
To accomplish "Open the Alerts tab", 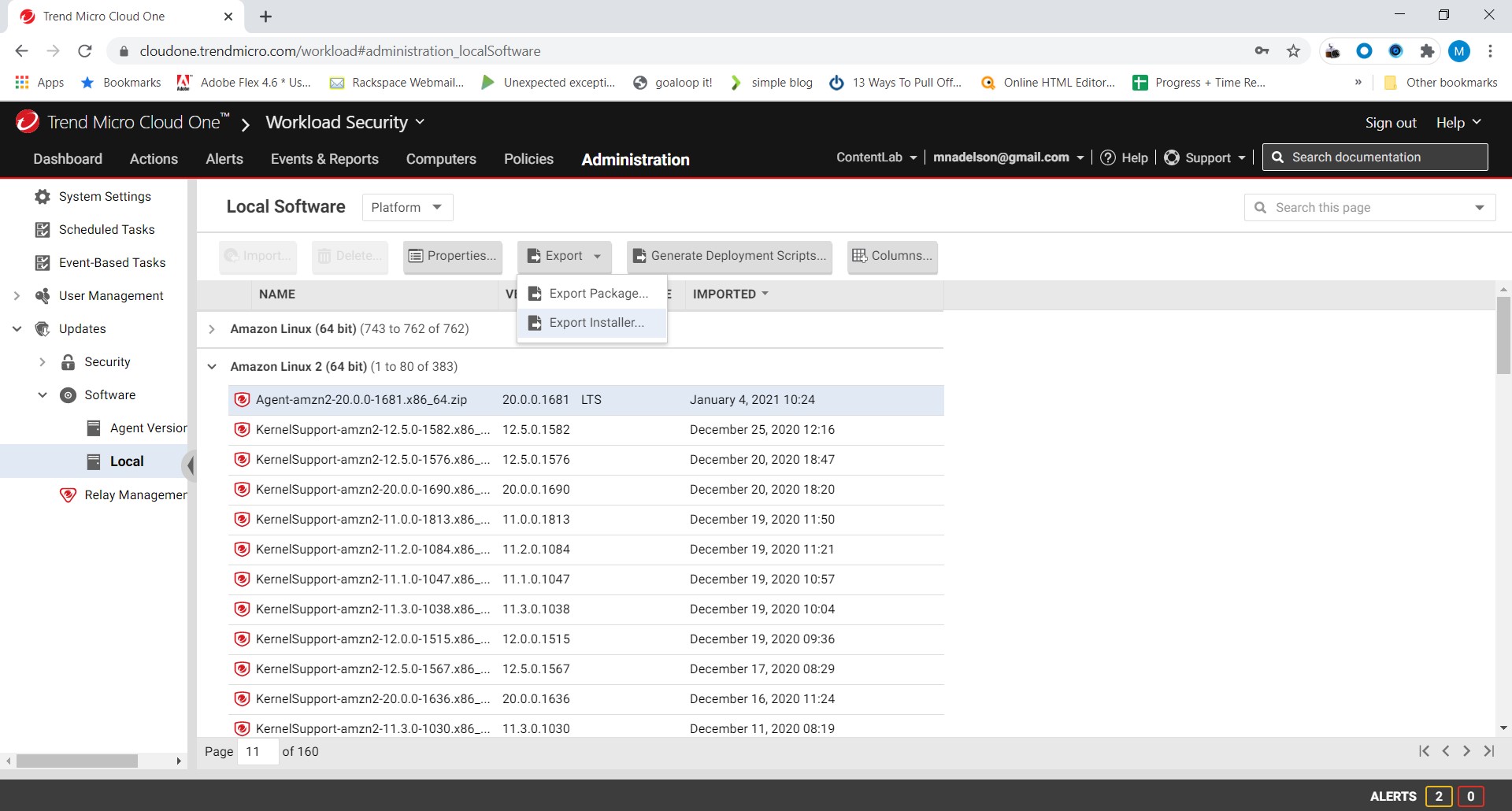I will point(224,159).
